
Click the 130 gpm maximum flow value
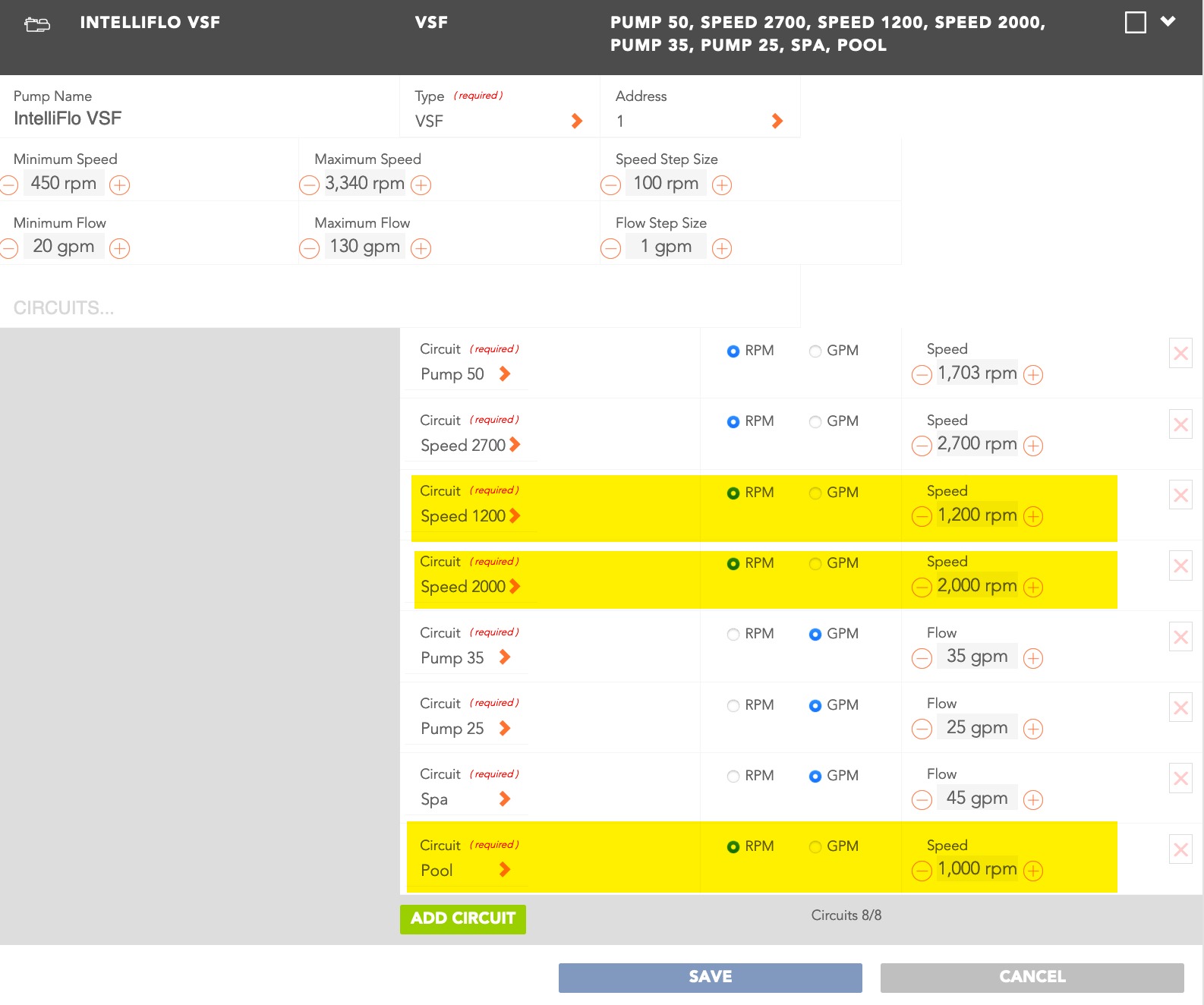pyautogui.click(x=364, y=246)
